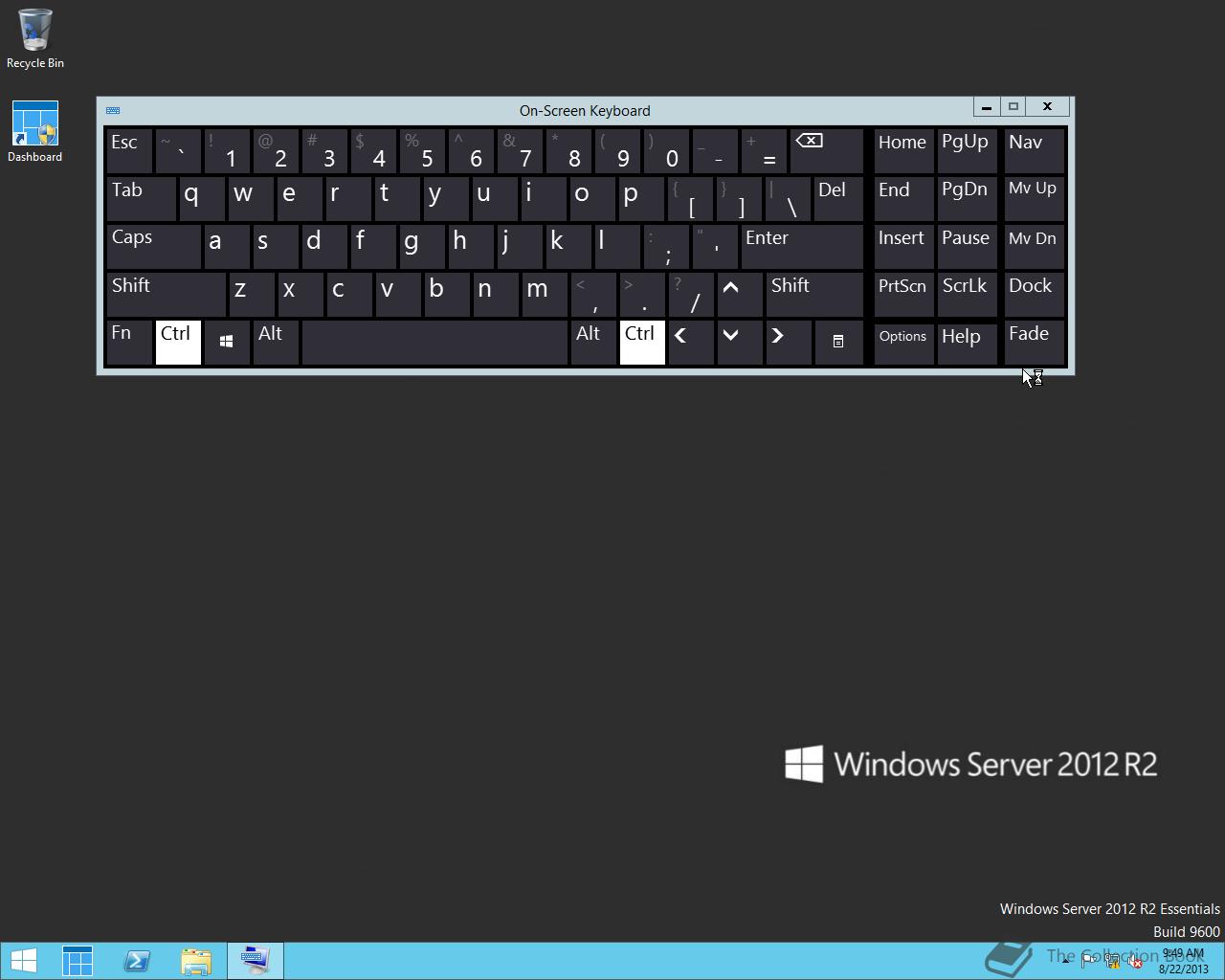The height and width of the screenshot is (980, 1225).
Task: Tap the spacebar key
Action: 434,342
